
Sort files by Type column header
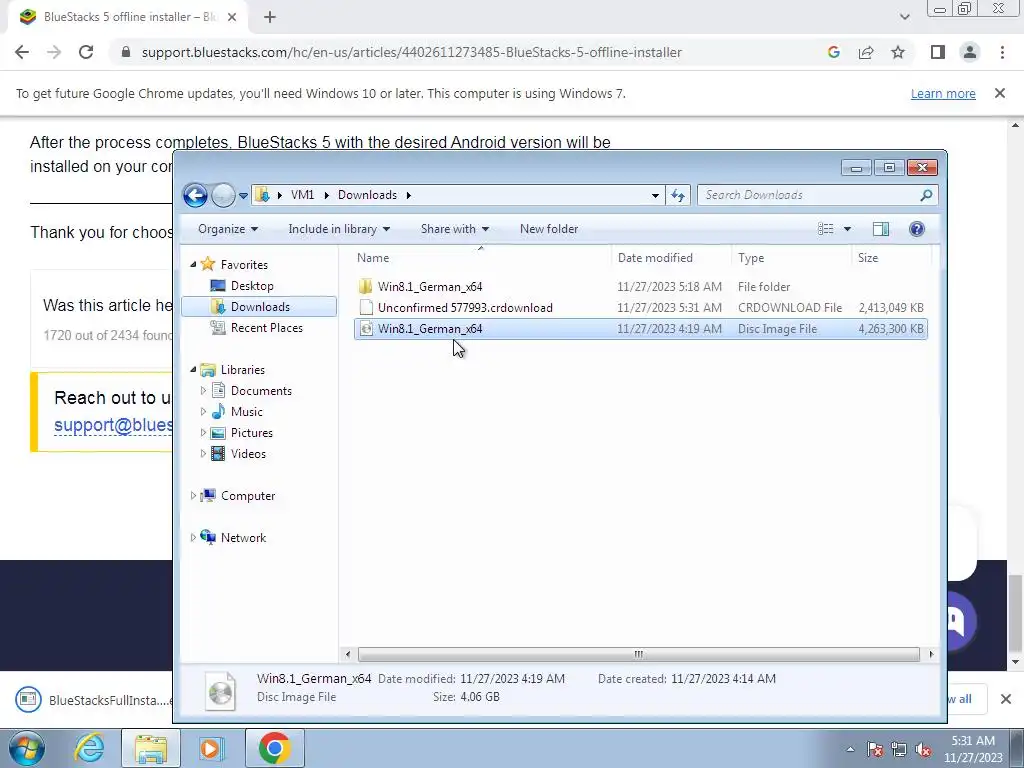pos(792,258)
